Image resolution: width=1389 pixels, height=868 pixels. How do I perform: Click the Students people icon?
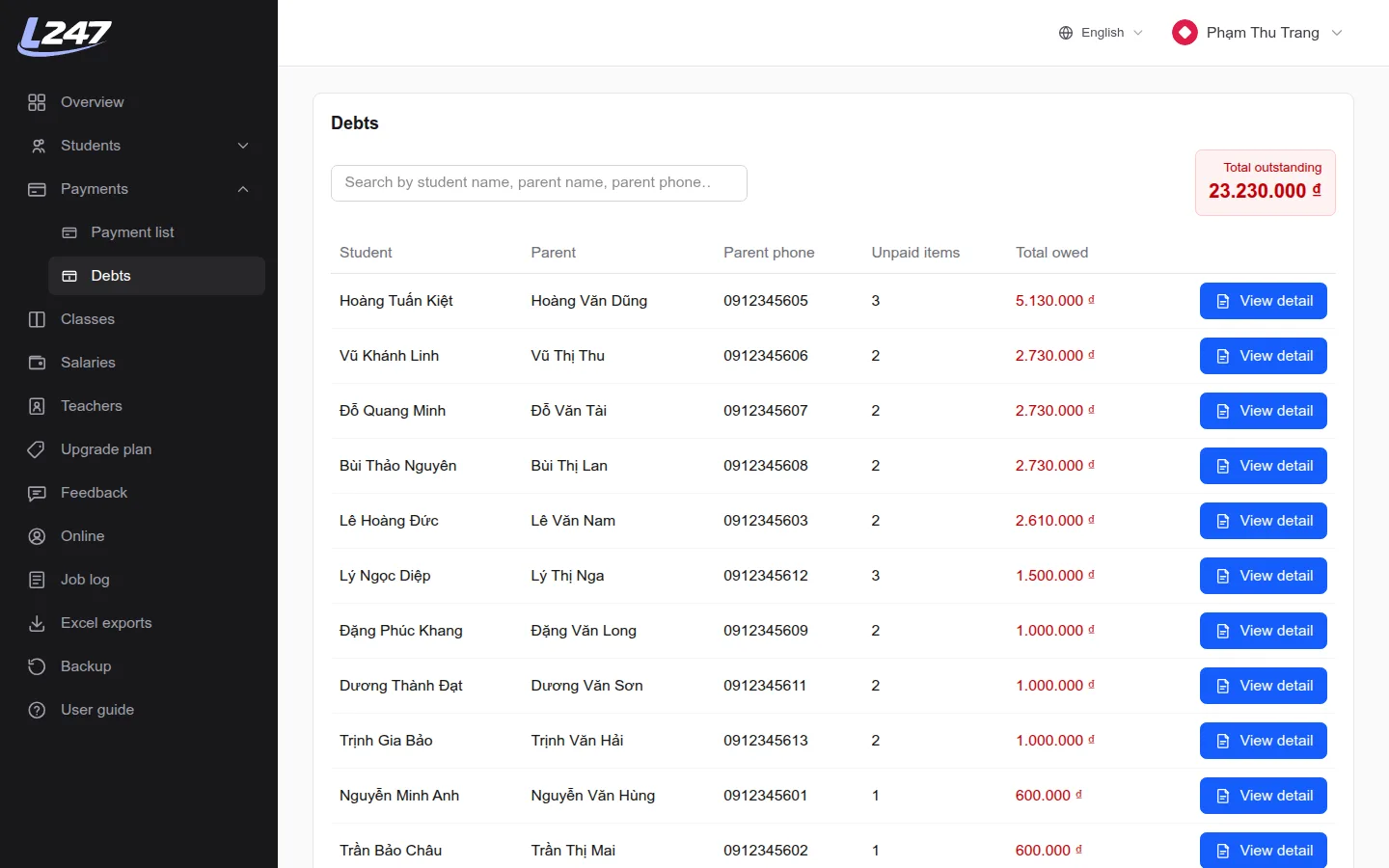37,146
